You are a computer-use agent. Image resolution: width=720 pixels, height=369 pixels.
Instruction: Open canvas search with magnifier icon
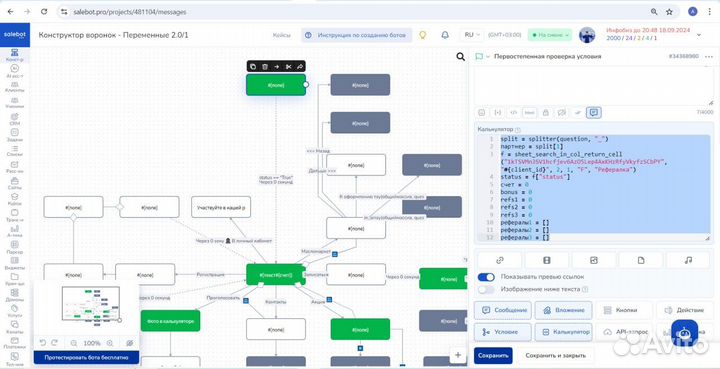461,57
